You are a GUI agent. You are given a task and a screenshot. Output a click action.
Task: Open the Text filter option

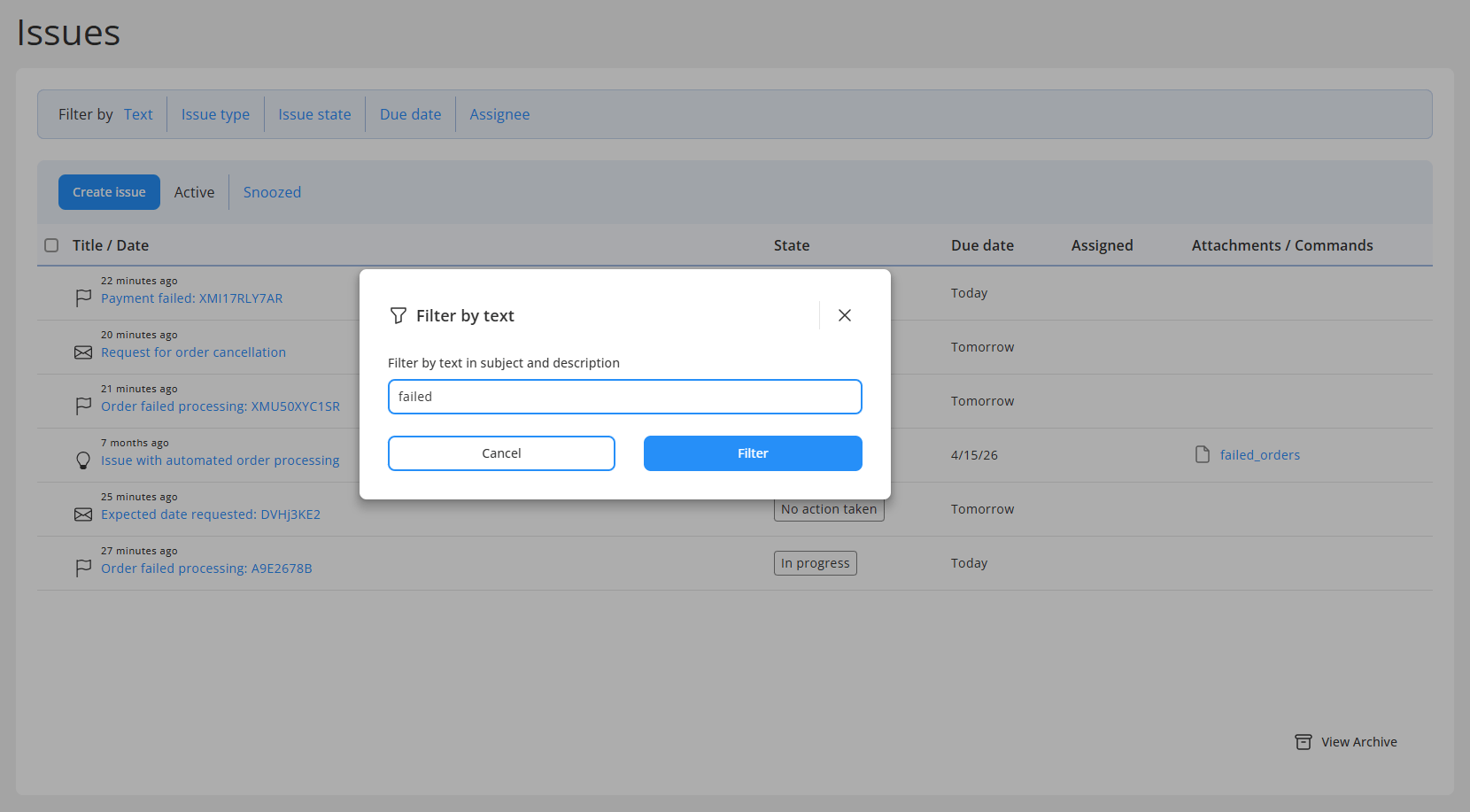(138, 114)
